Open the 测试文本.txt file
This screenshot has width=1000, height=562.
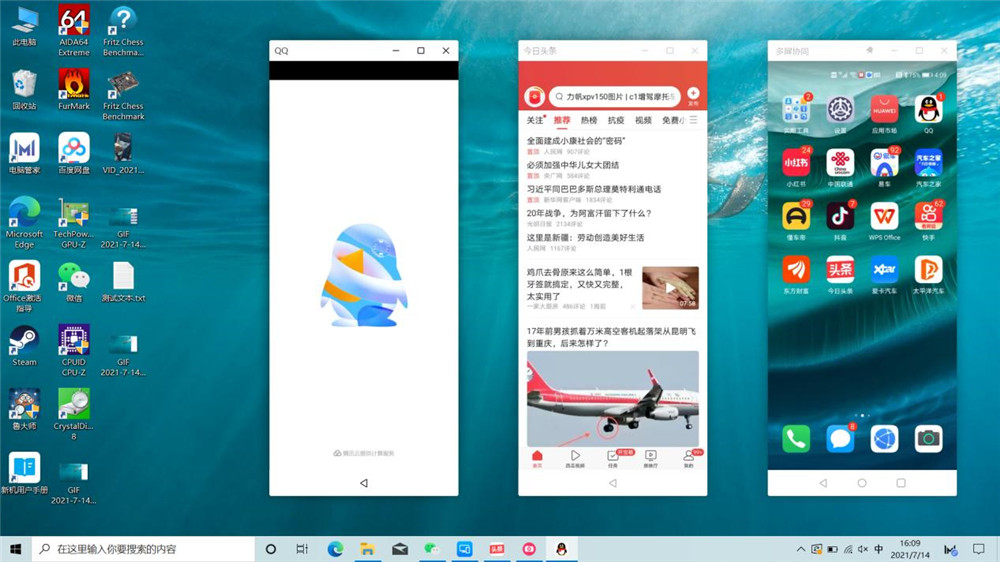[123, 281]
